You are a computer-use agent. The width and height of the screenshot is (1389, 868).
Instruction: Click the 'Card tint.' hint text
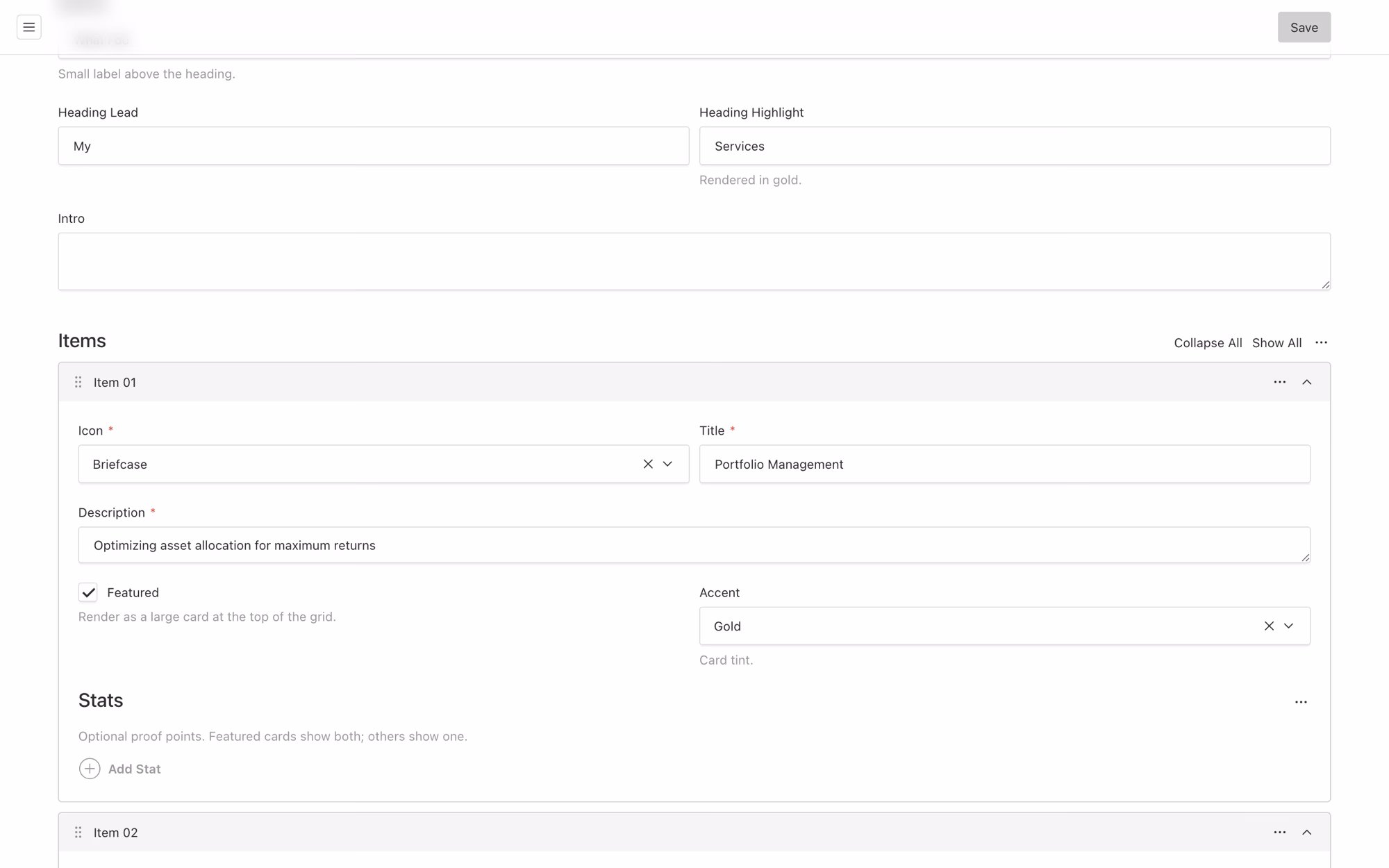coord(726,660)
